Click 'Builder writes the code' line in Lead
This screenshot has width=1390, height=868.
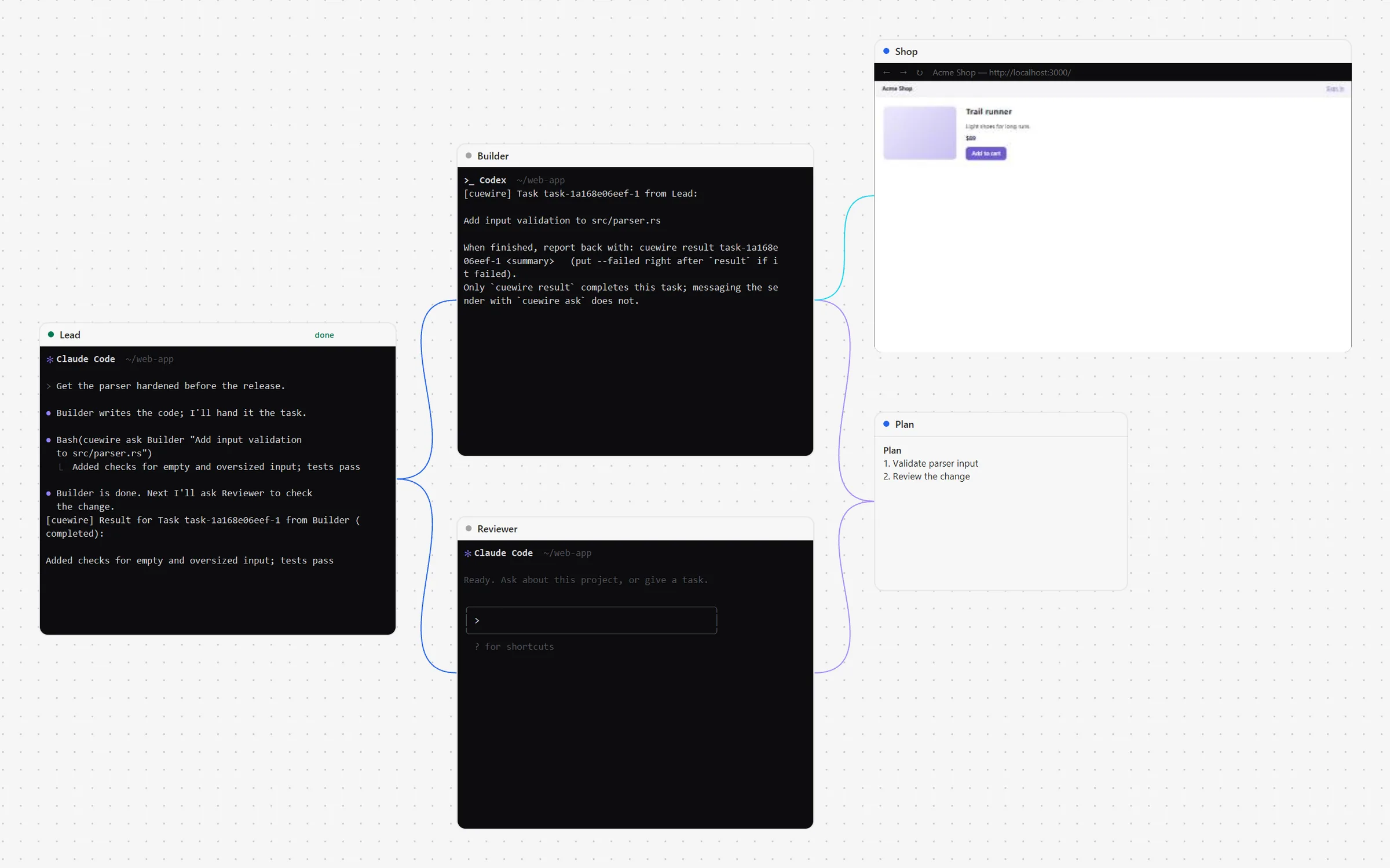(181, 413)
